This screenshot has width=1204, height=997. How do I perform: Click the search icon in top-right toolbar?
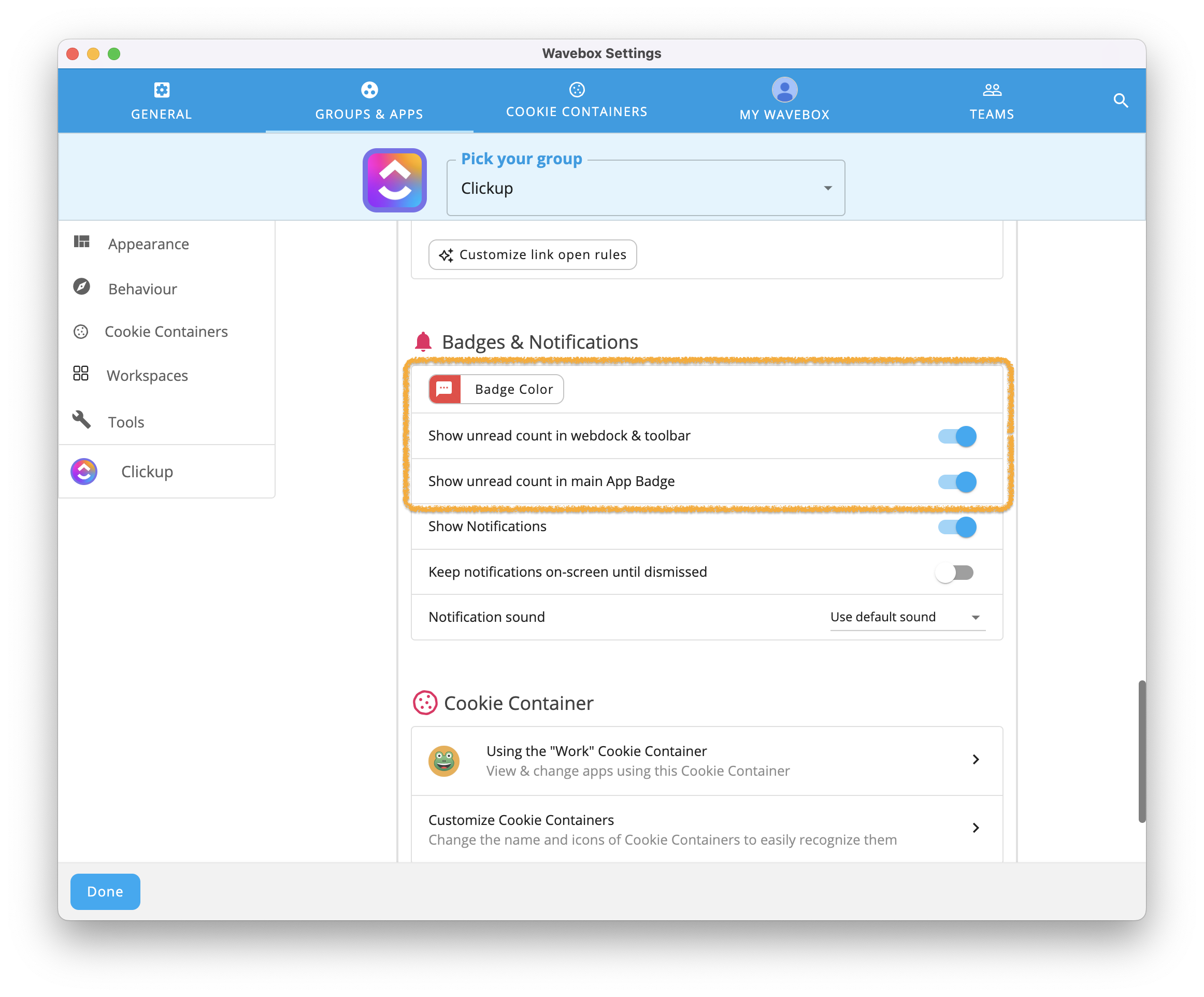(1120, 100)
